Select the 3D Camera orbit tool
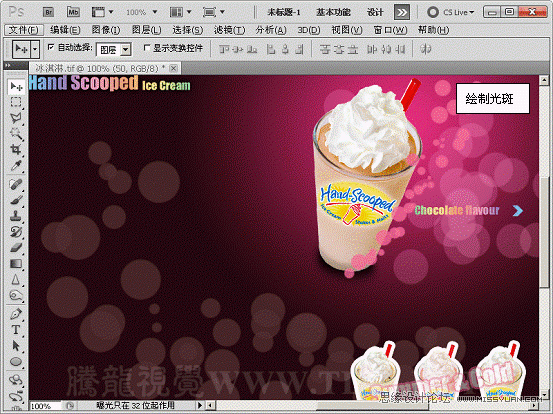This screenshot has height=414, width=553. click(16, 396)
